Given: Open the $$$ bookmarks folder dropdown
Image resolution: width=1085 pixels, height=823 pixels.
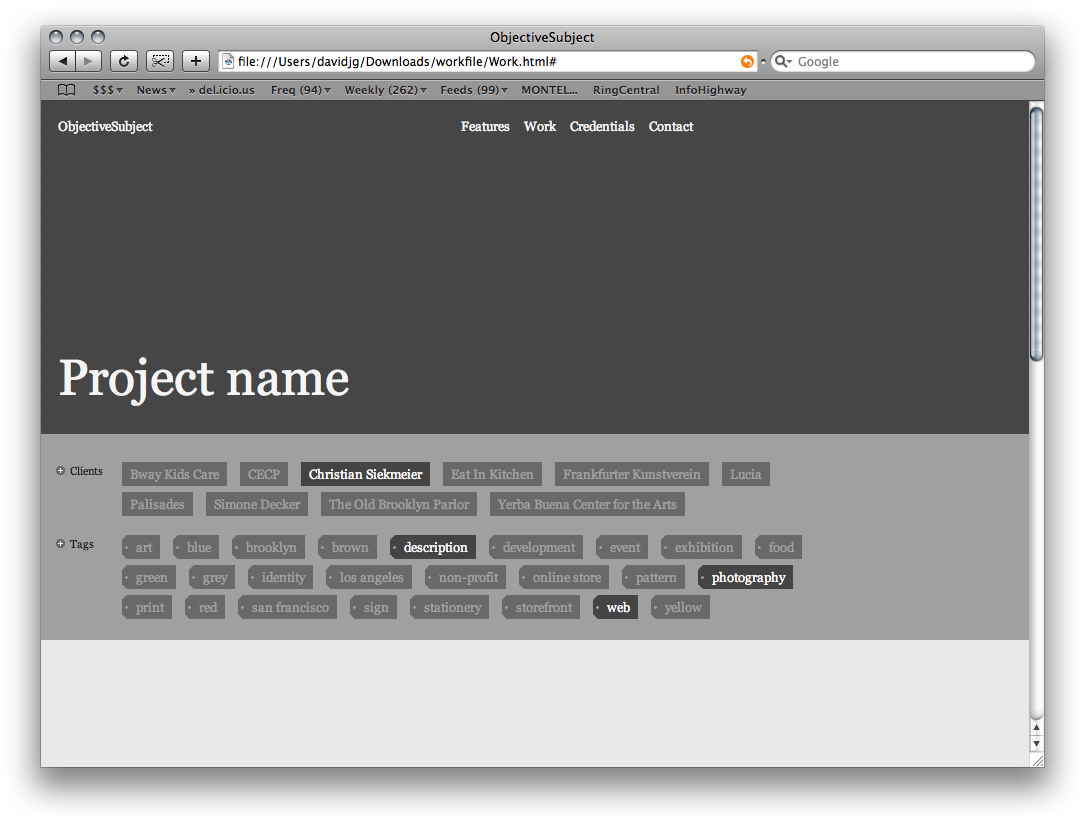Looking at the screenshot, I should coord(107,90).
